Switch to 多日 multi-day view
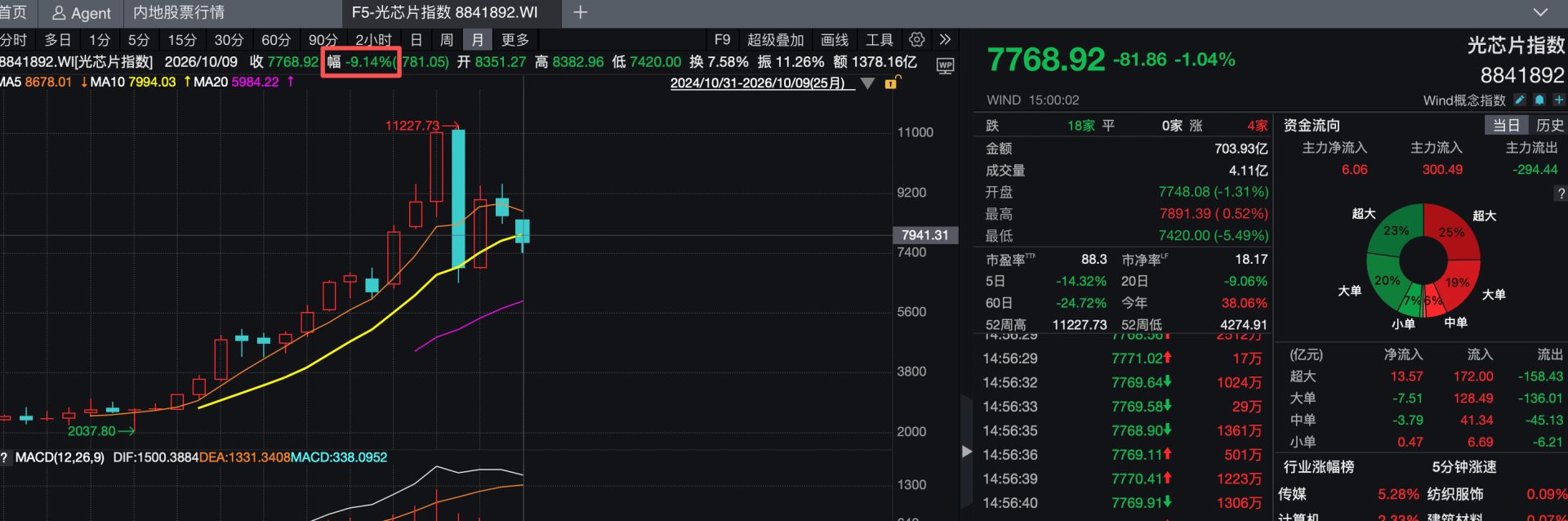The image size is (1568, 521). coord(57,40)
